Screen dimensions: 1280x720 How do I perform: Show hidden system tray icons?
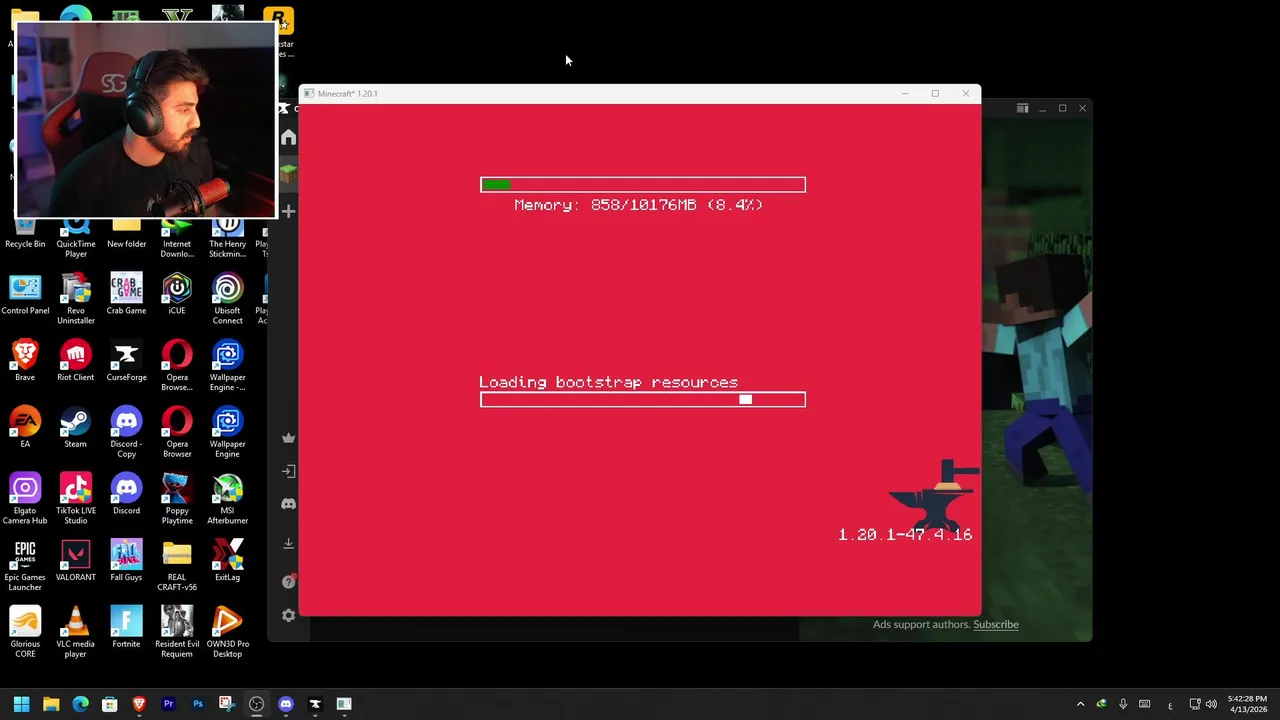tap(1080, 704)
